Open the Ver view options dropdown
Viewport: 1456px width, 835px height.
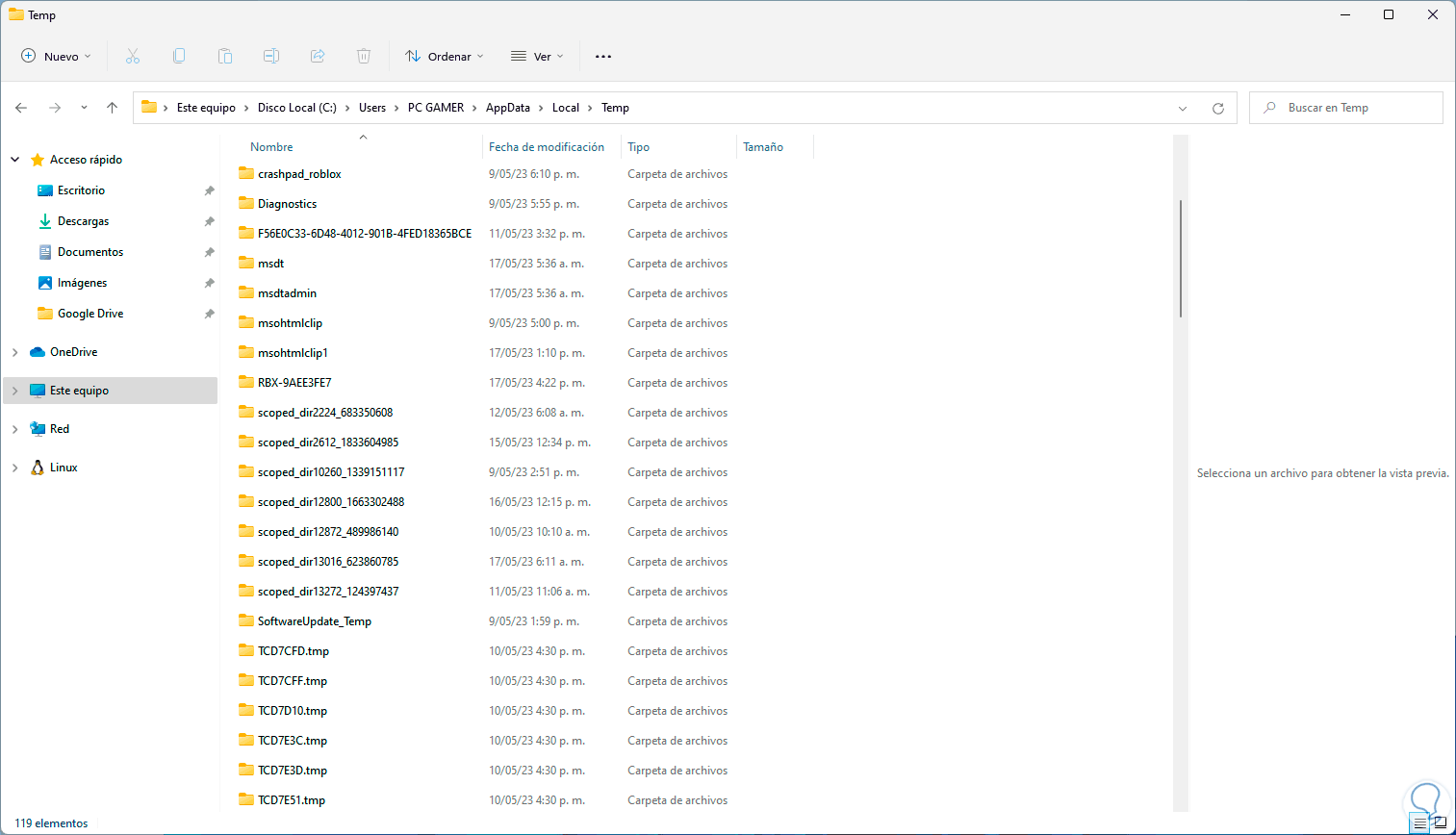(537, 57)
